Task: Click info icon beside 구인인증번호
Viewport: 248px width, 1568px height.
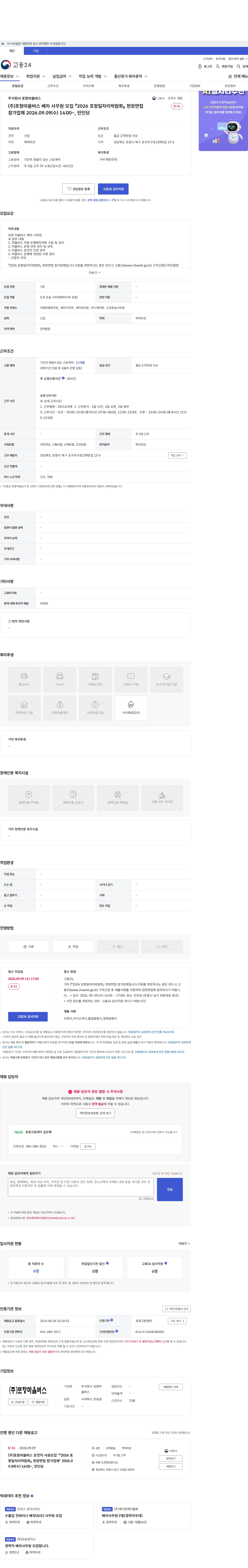Action: coord(117,1331)
